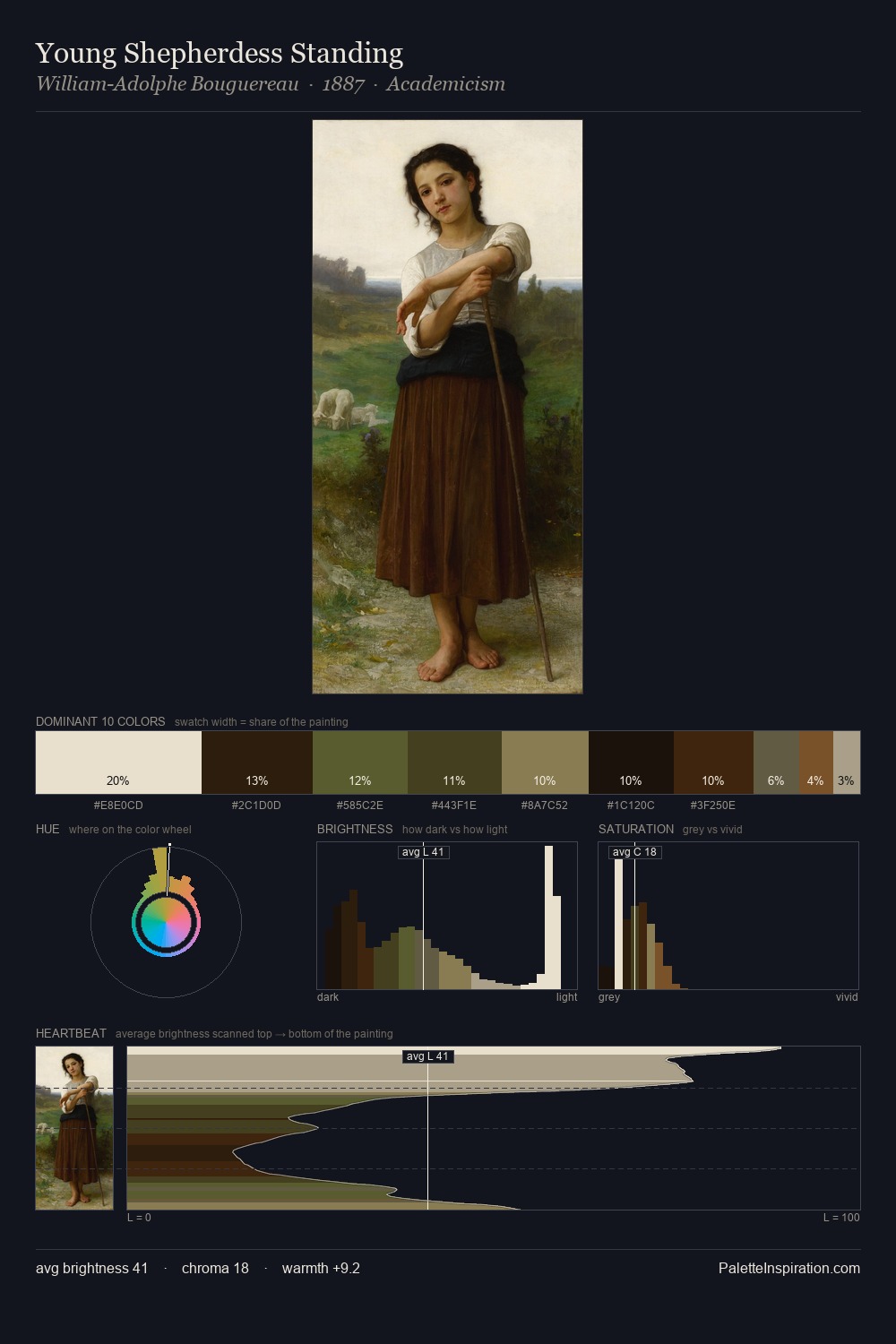This screenshot has width=896, height=1344.
Task: Select the grey-olive swatch labeled 6%
Action: coord(776,762)
